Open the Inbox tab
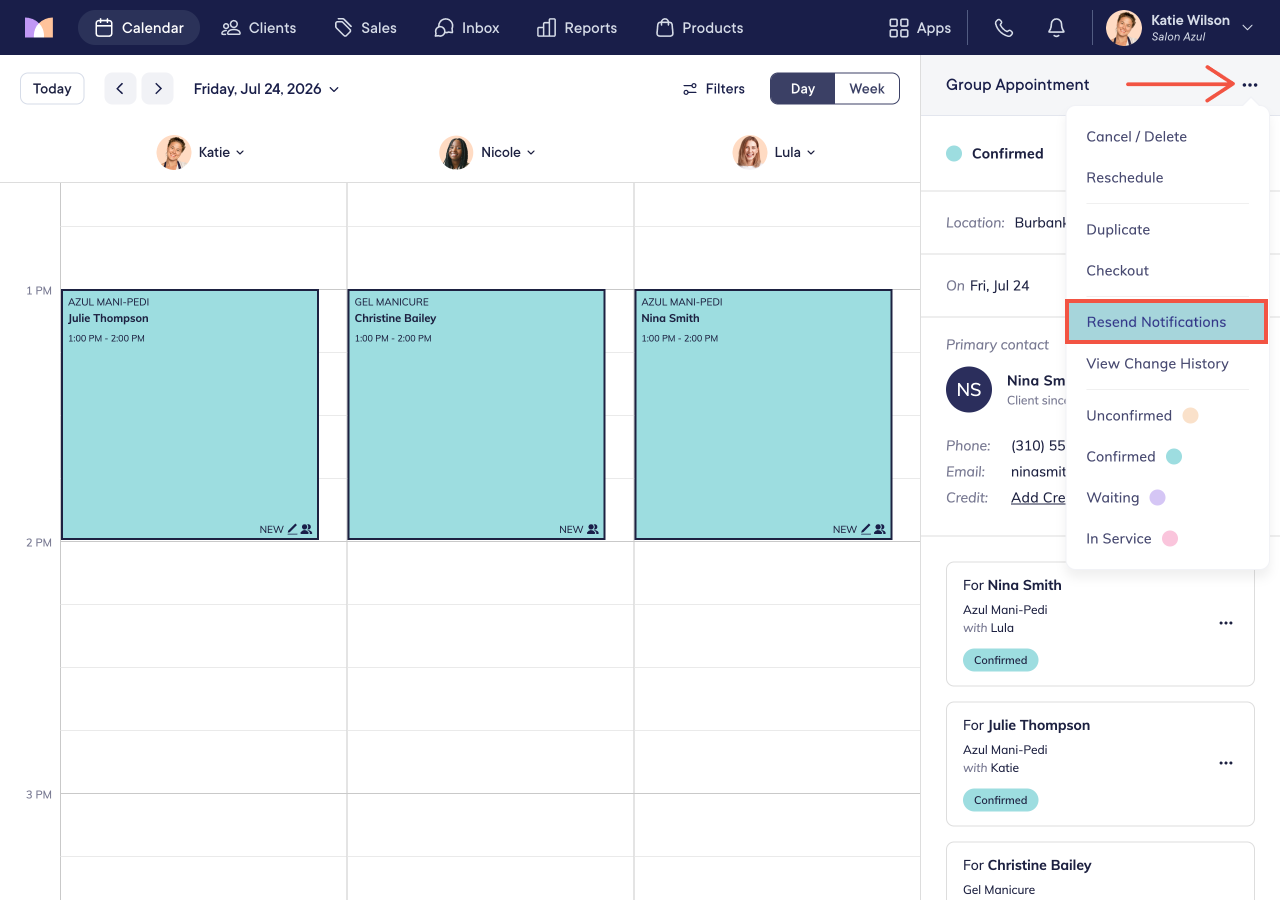The image size is (1280, 900). click(467, 28)
